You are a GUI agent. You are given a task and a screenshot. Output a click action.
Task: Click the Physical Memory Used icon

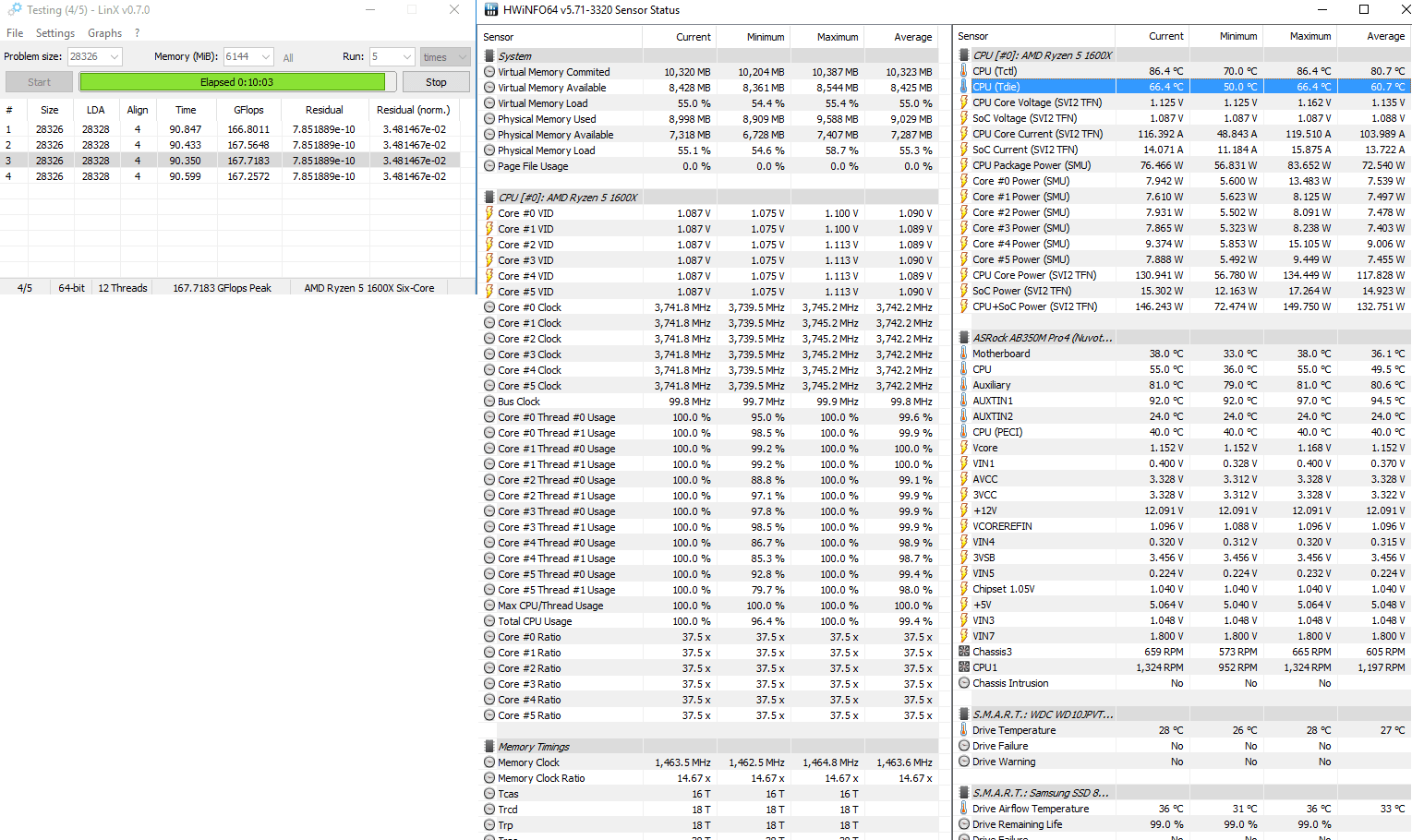[489, 119]
